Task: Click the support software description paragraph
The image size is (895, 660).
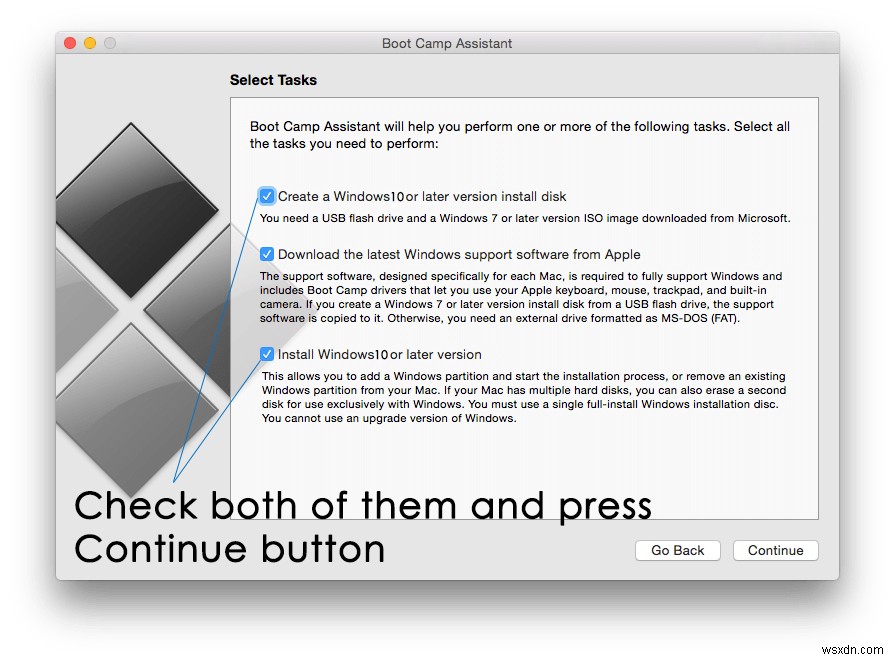Action: pyautogui.click(x=520, y=300)
